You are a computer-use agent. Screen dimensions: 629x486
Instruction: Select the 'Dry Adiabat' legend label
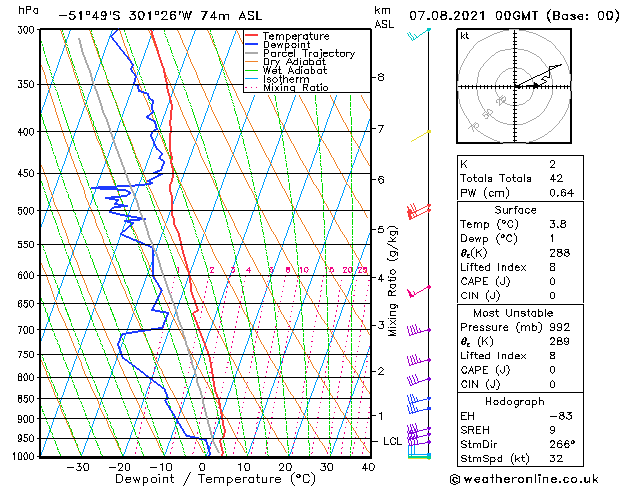pos(294,62)
